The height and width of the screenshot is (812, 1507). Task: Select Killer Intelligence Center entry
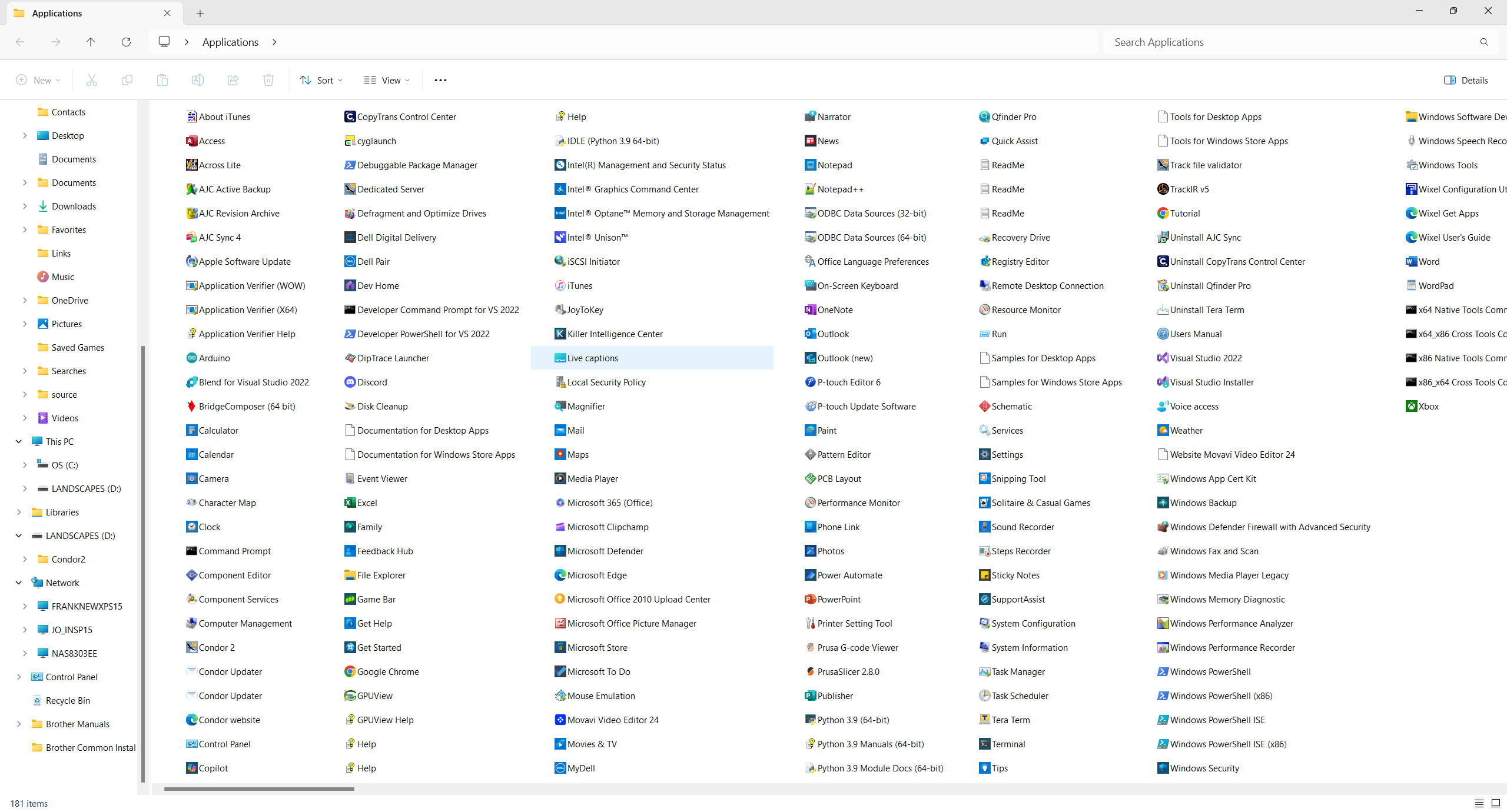[x=609, y=334]
